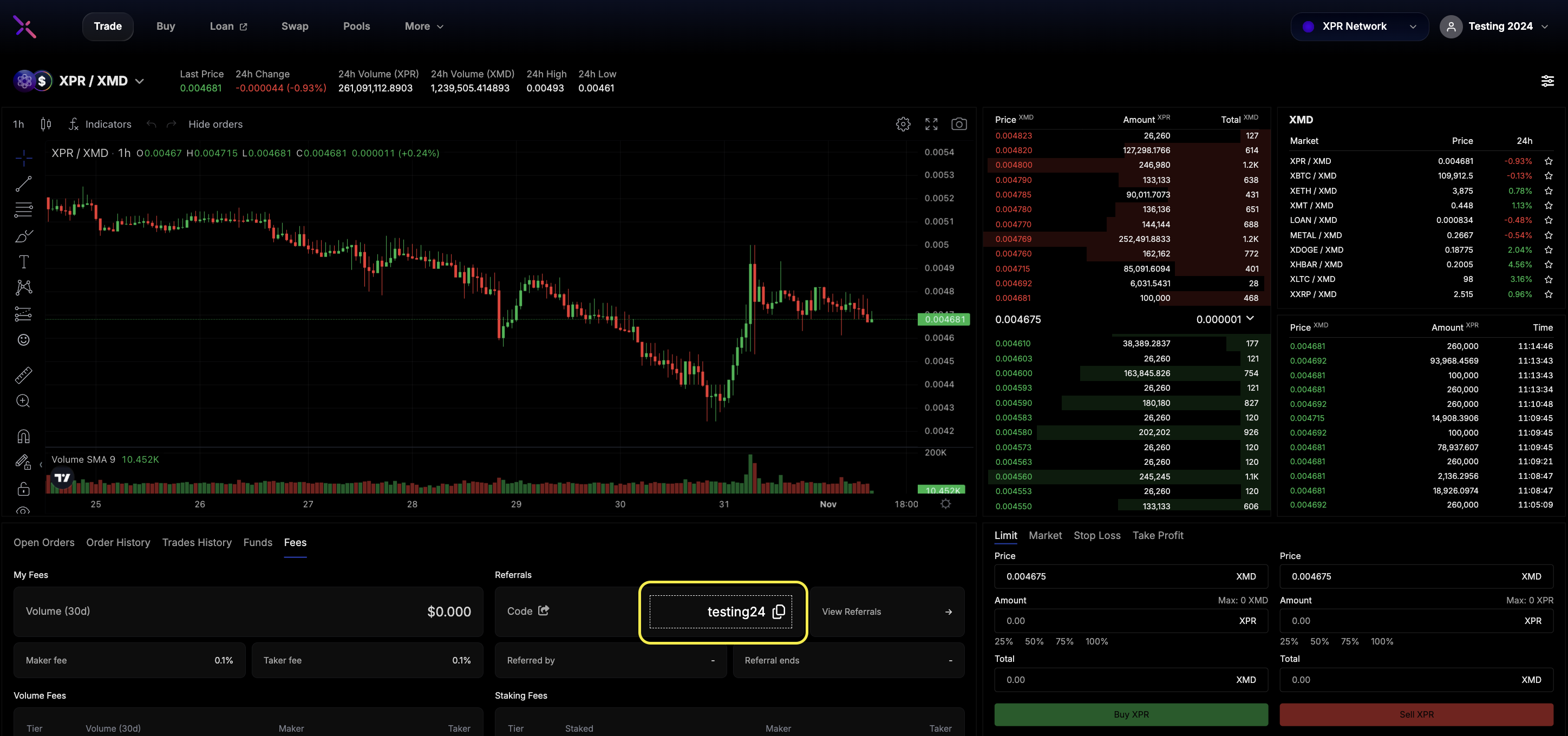
Task: Switch to the Order History tab
Action: coord(118,542)
